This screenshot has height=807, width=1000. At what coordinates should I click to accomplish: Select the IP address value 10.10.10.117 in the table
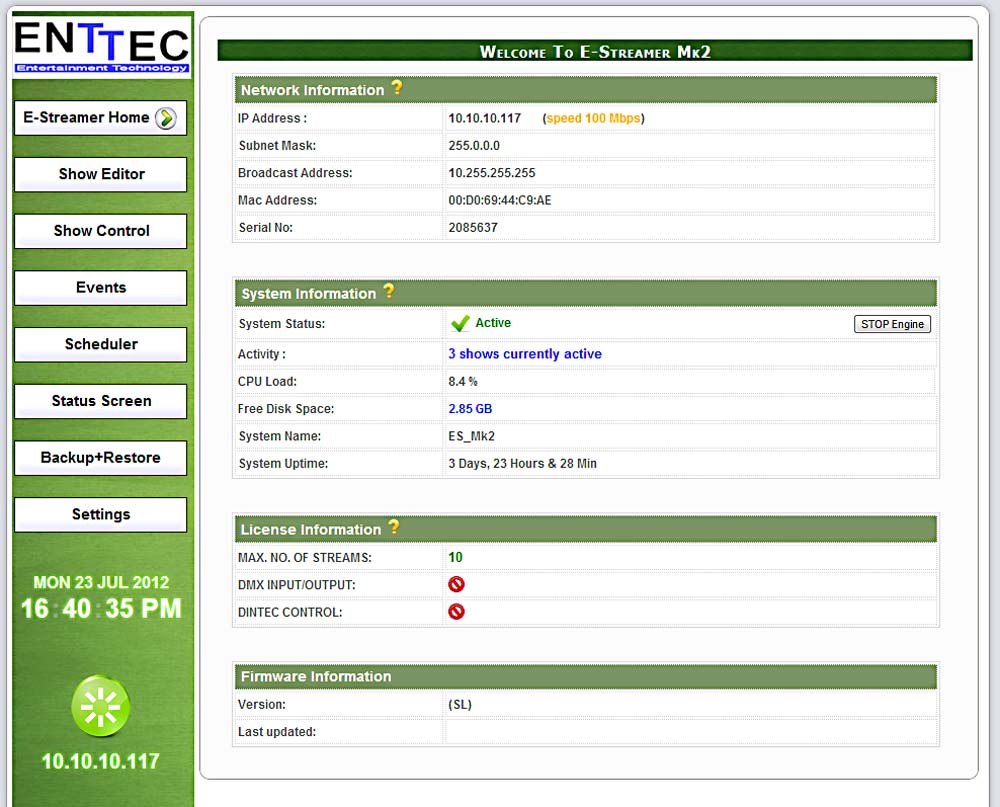pyautogui.click(x=485, y=119)
